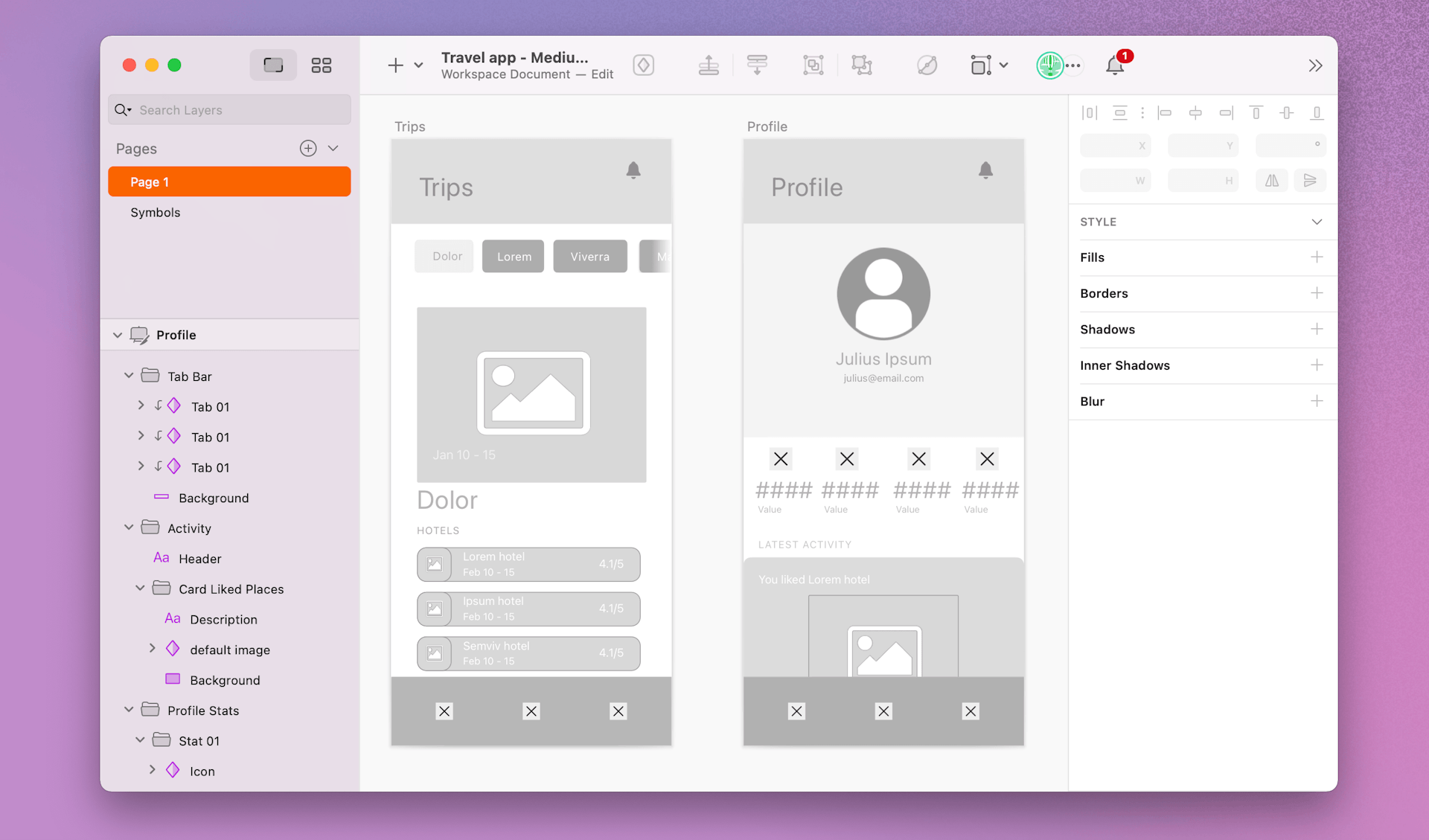Screen dimensions: 1429x840
Task: Reveal hidden toolbar items with the double chevron
Action: (1316, 65)
